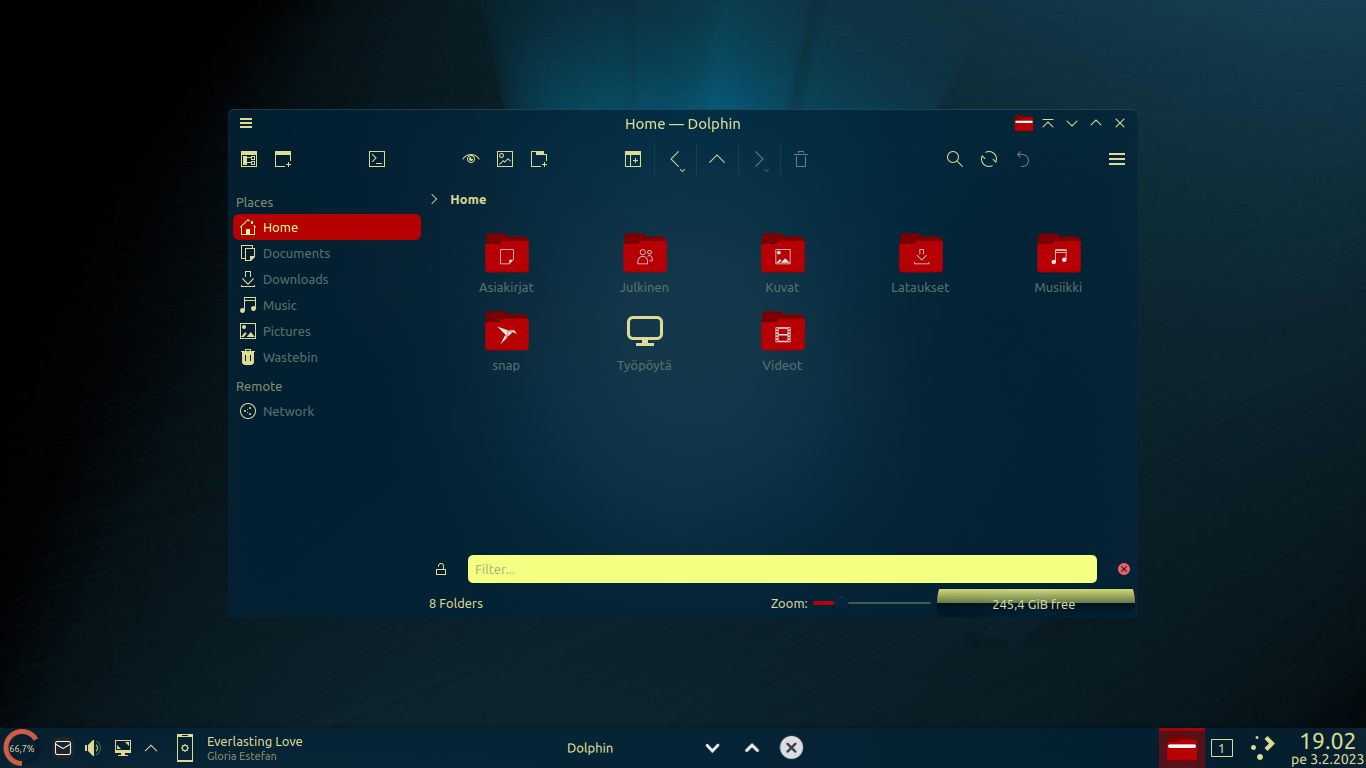Go back with the left arrow
This screenshot has width=1366, height=768.
675,158
